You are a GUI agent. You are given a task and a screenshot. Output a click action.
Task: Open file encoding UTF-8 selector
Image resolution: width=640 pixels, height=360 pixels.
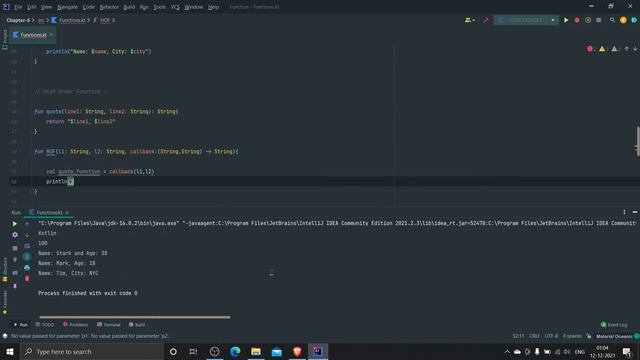click(x=551, y=336)
